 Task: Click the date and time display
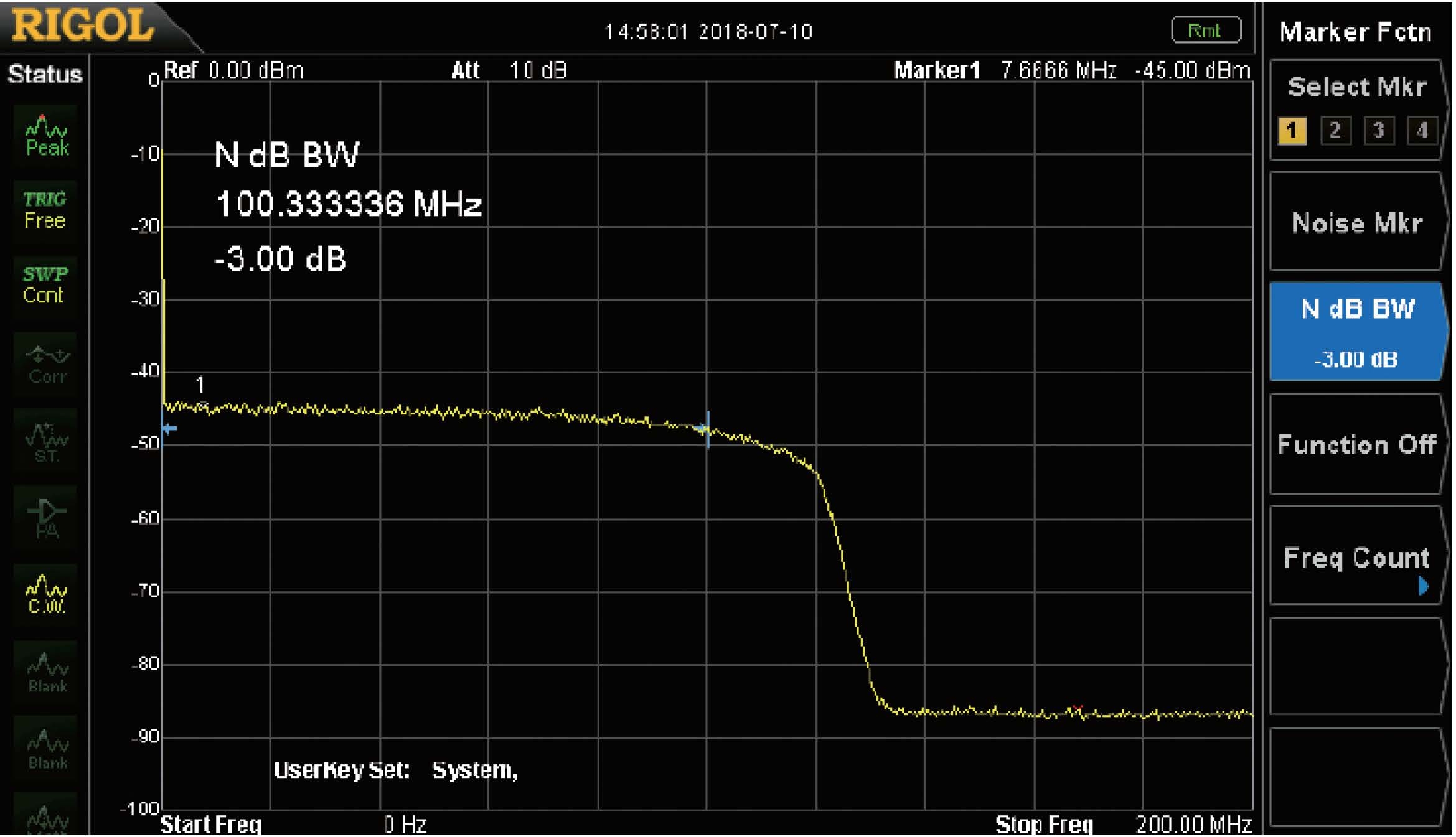(708, 32)
